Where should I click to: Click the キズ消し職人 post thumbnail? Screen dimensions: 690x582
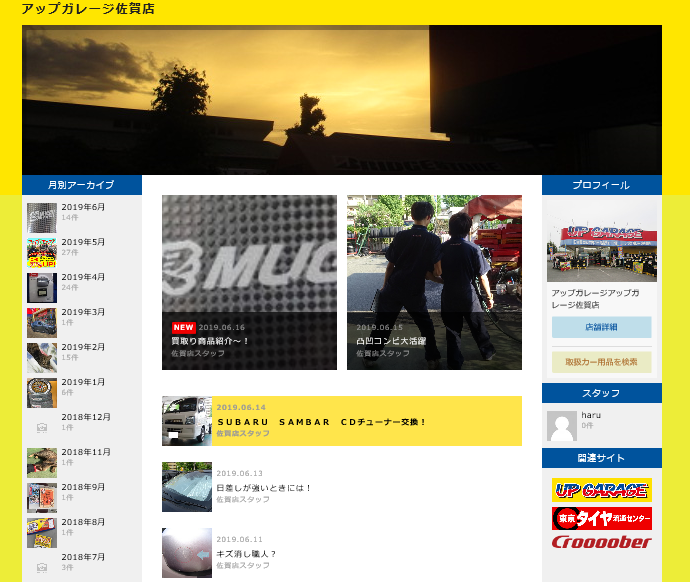(x=187, y=553)
